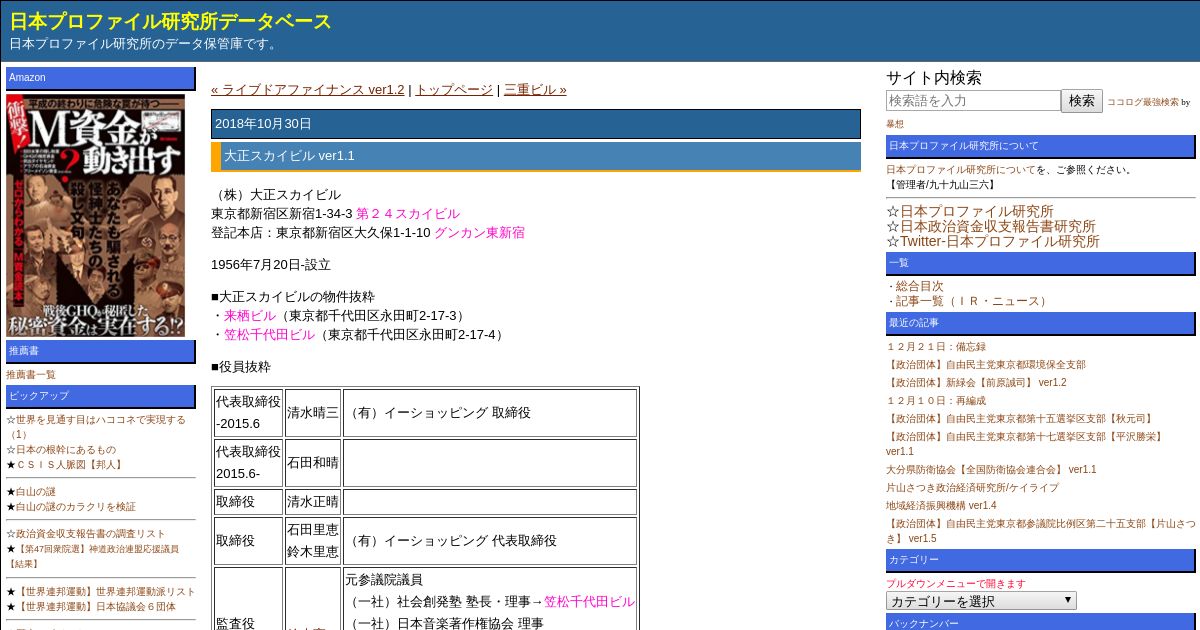
Task: Open recent post １２月１０日：再編成
Action: pyautogui.click(x=936, y=401)
